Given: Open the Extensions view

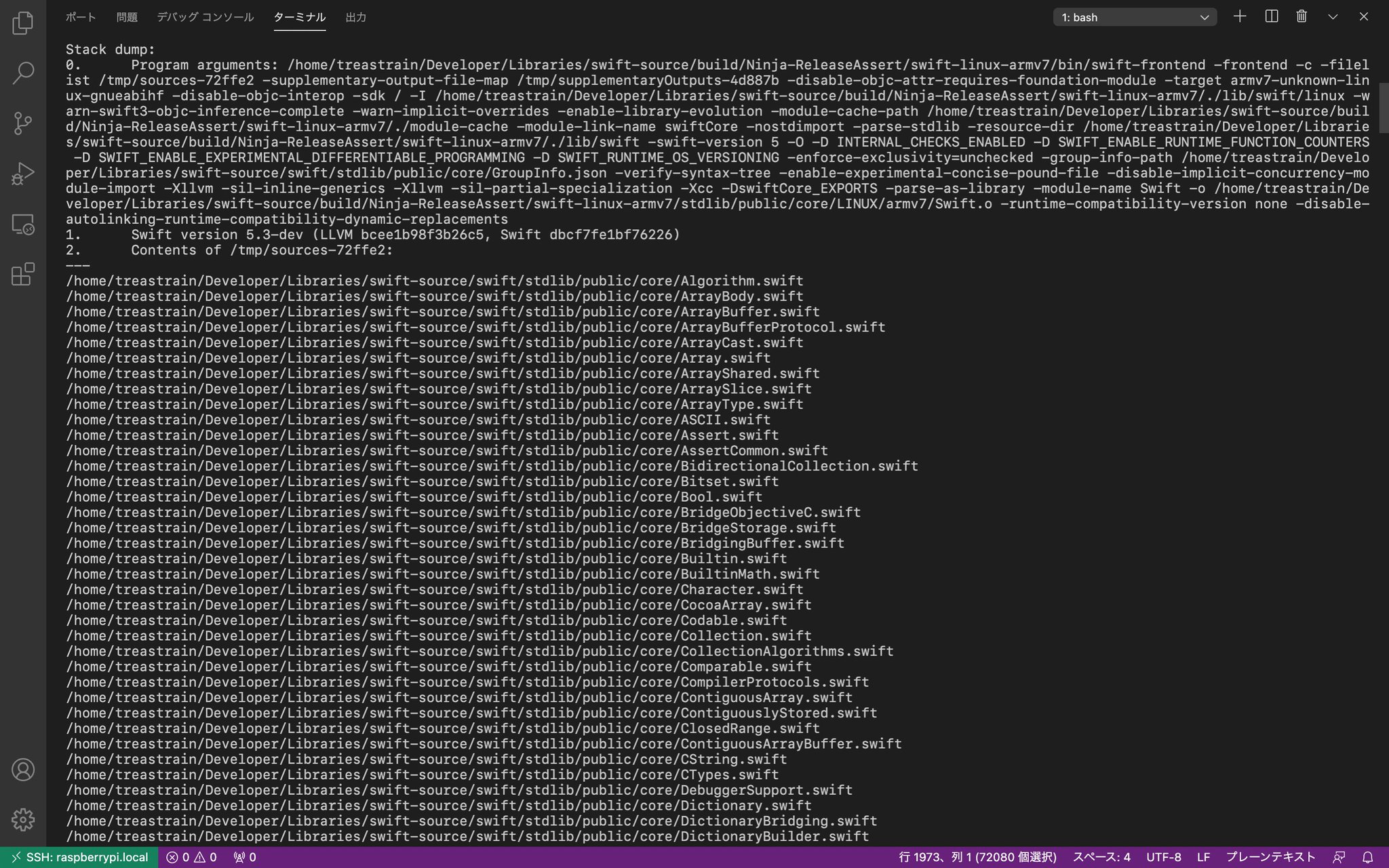Looking at the screenshot, I should coord(22,275).
